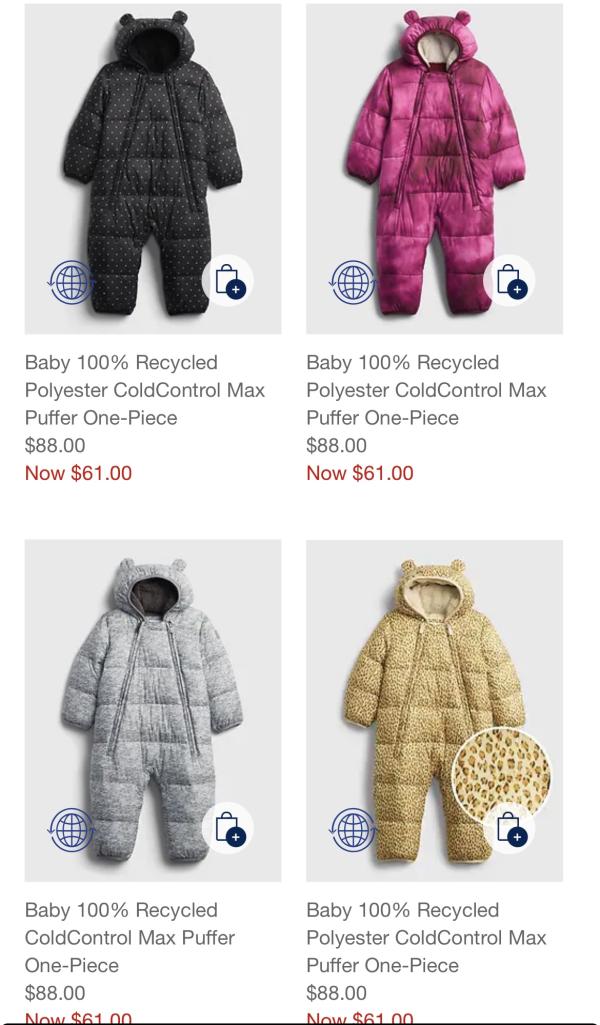Viewport: 600px width, 1025px height.
Task: Tap recycled globe icon on leopard print puffer
Action: tap(353, 830)
